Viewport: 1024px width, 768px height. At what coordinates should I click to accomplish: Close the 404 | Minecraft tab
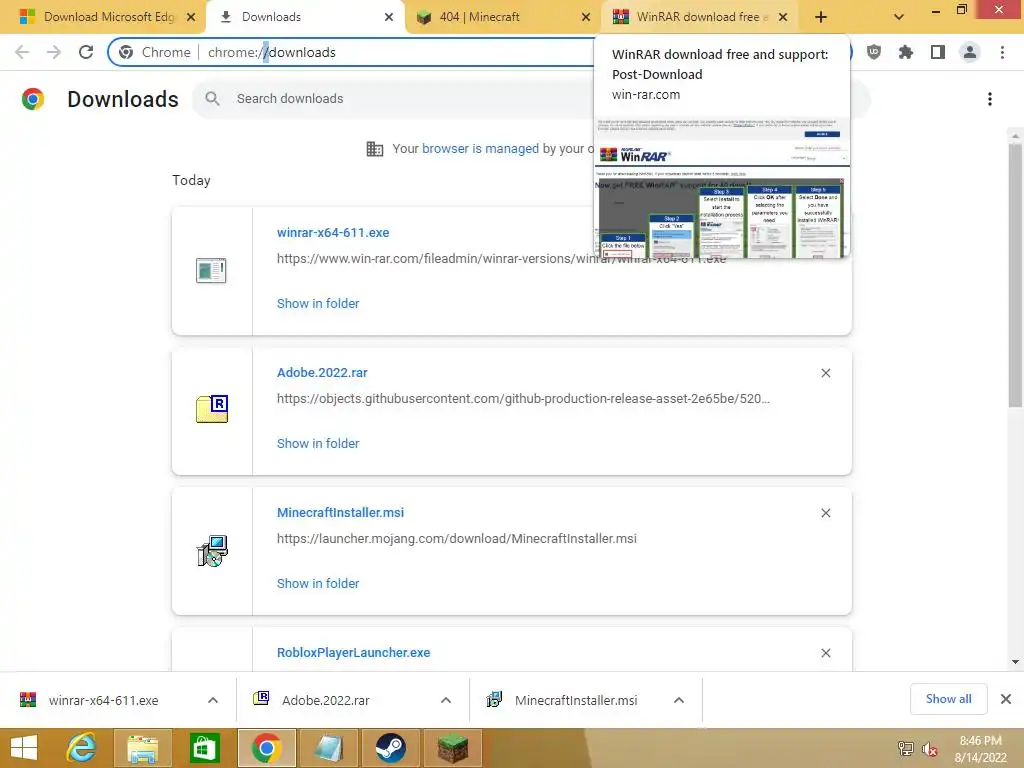click(x=586, y=17)
